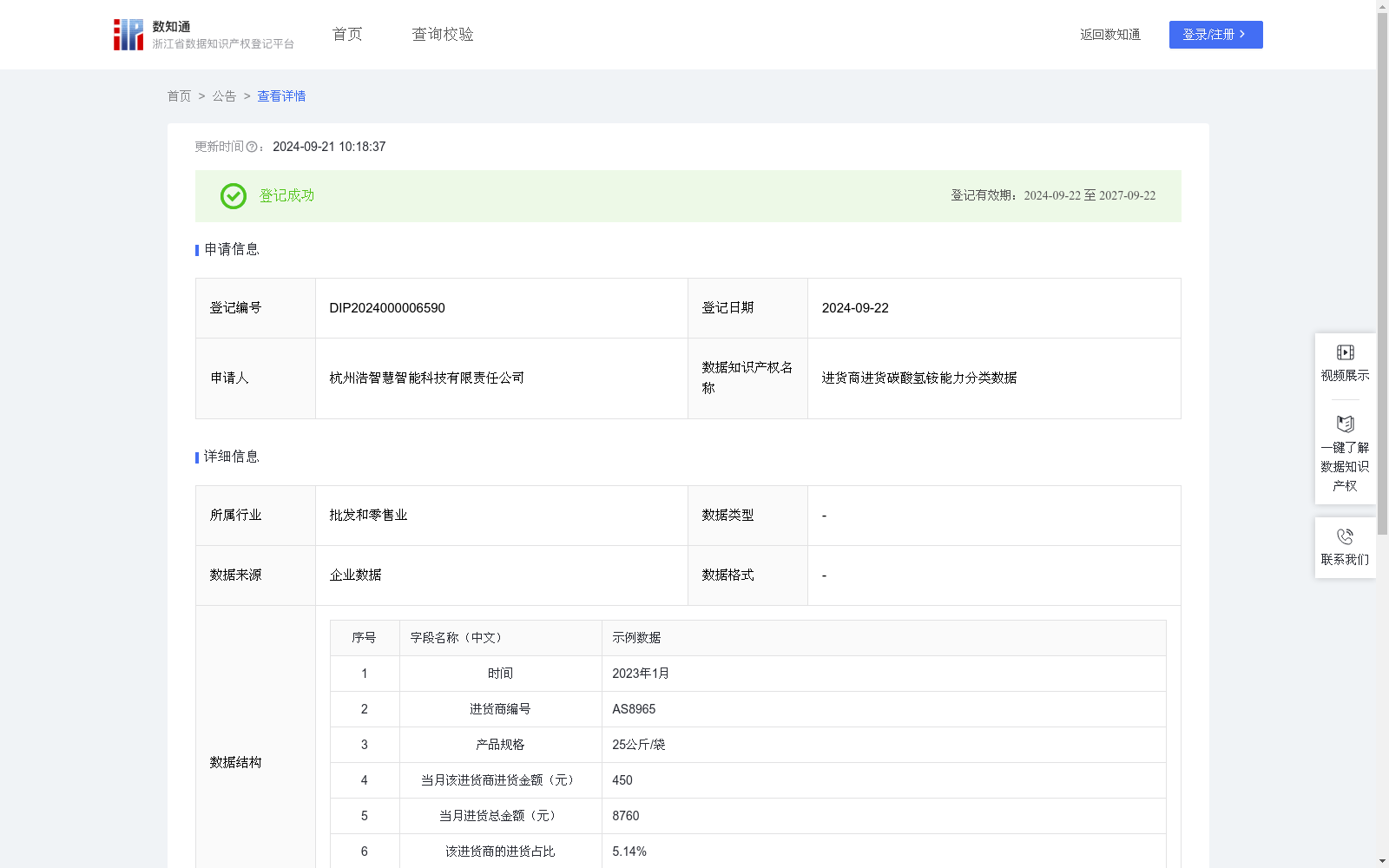Click the scrollbar down arrow

click(1382, 861)
